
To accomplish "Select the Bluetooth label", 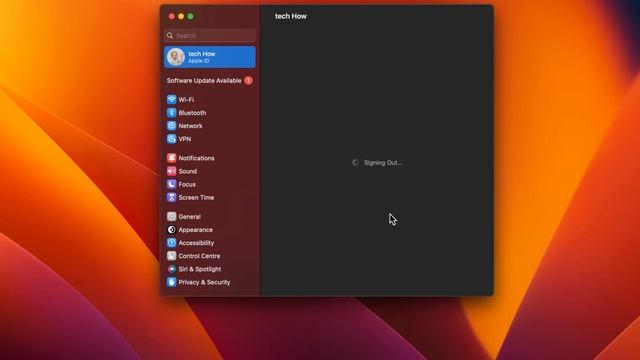I will (x=192, y=113).
